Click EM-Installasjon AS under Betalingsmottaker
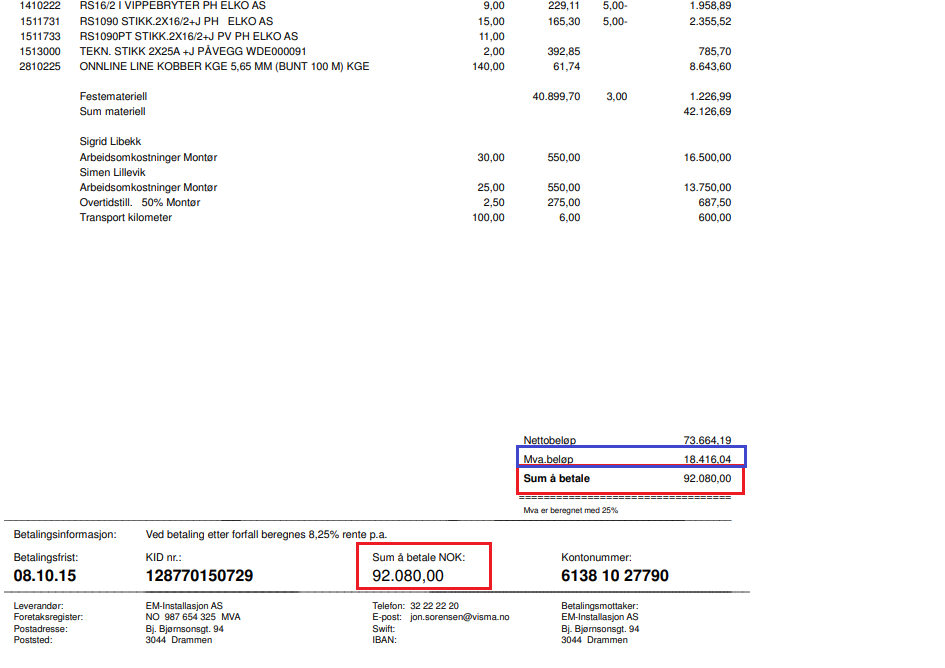Viewport: 945px width, 668px height. pos(600,617)
